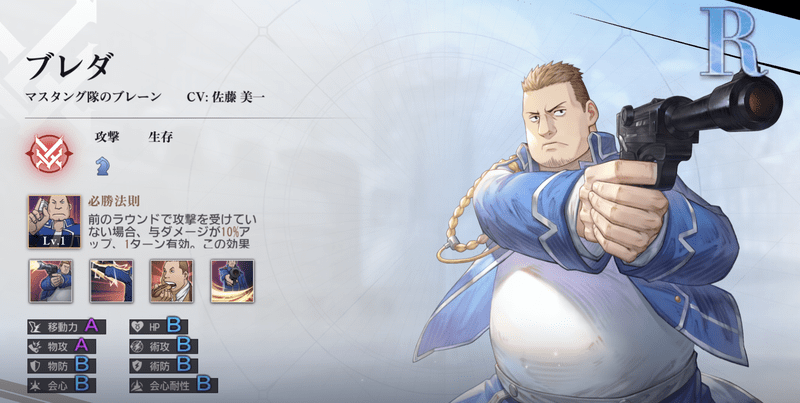Image resolution: width=800 pixels, height=403 pixels.
Task: Click the 移動力 stat boot icon
Action: (36, 327)
